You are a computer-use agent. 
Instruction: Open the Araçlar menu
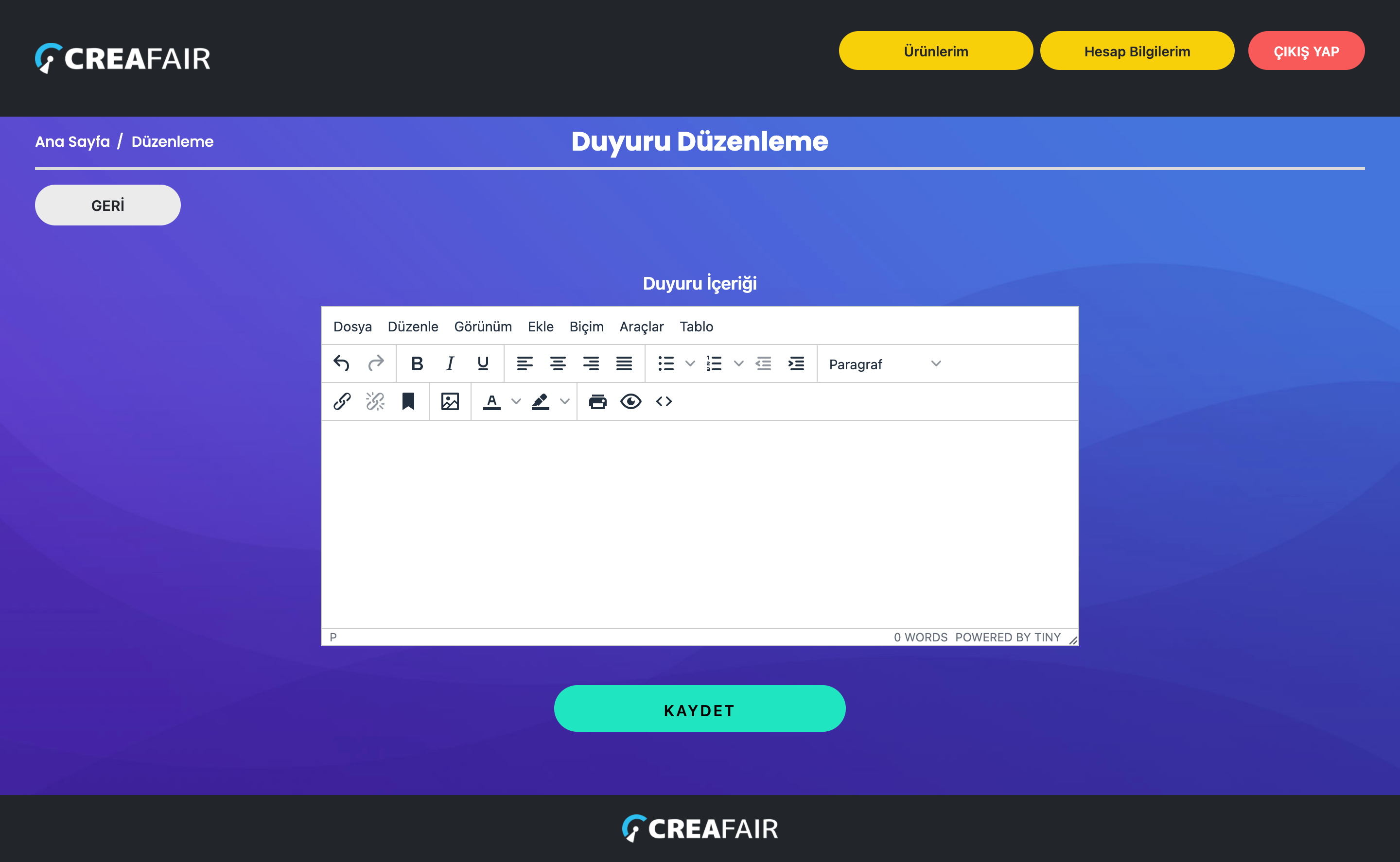[x=642, y=327]
